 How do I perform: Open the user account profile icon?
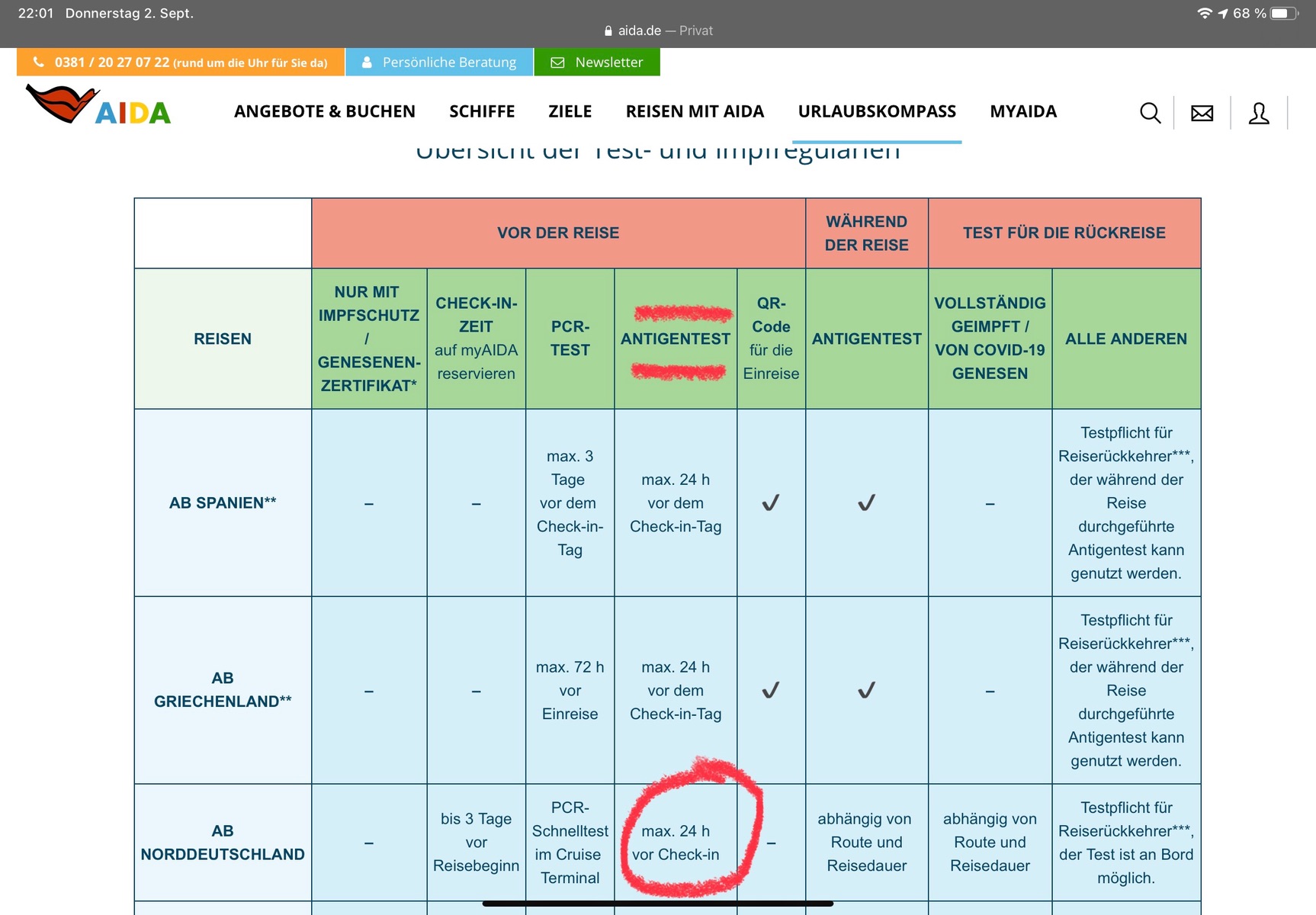[1258, 114]
